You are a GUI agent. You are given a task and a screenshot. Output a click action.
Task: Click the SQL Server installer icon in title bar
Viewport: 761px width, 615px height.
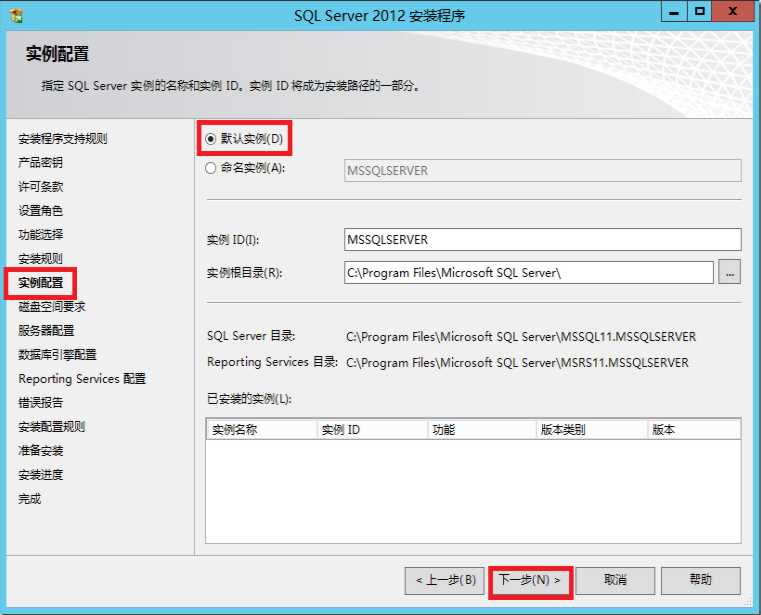coord(16,16)
